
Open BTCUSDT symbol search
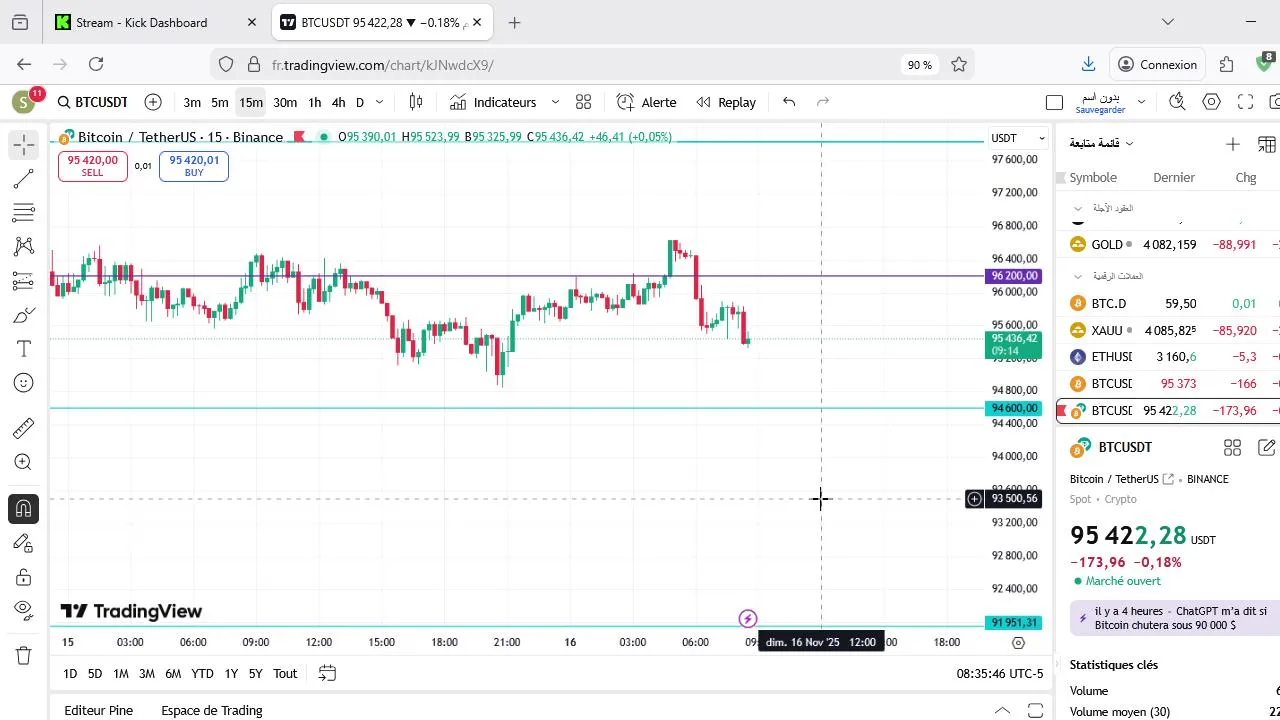pyautogui.click(x=93, y=102)
